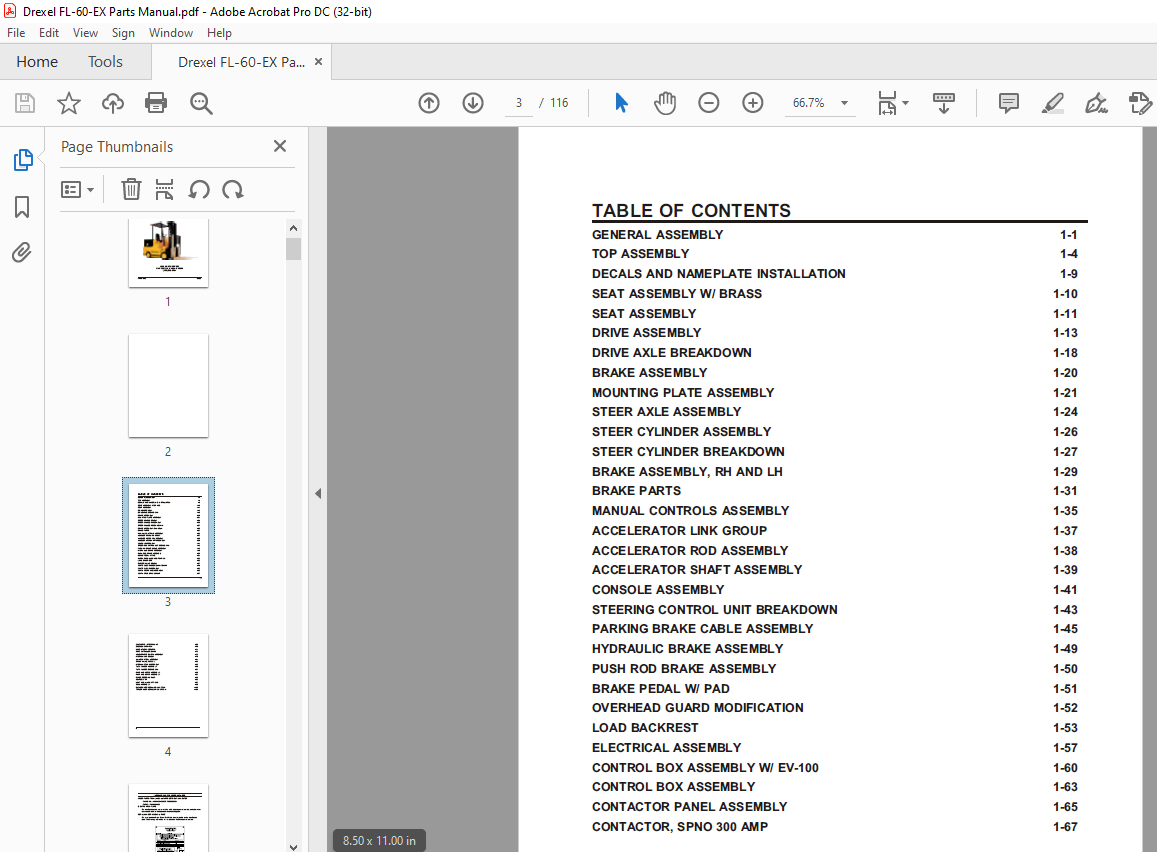Close the Page Thumbnails panel
The width and height of the screenshot is (1157, 852).
pos(280,146)
